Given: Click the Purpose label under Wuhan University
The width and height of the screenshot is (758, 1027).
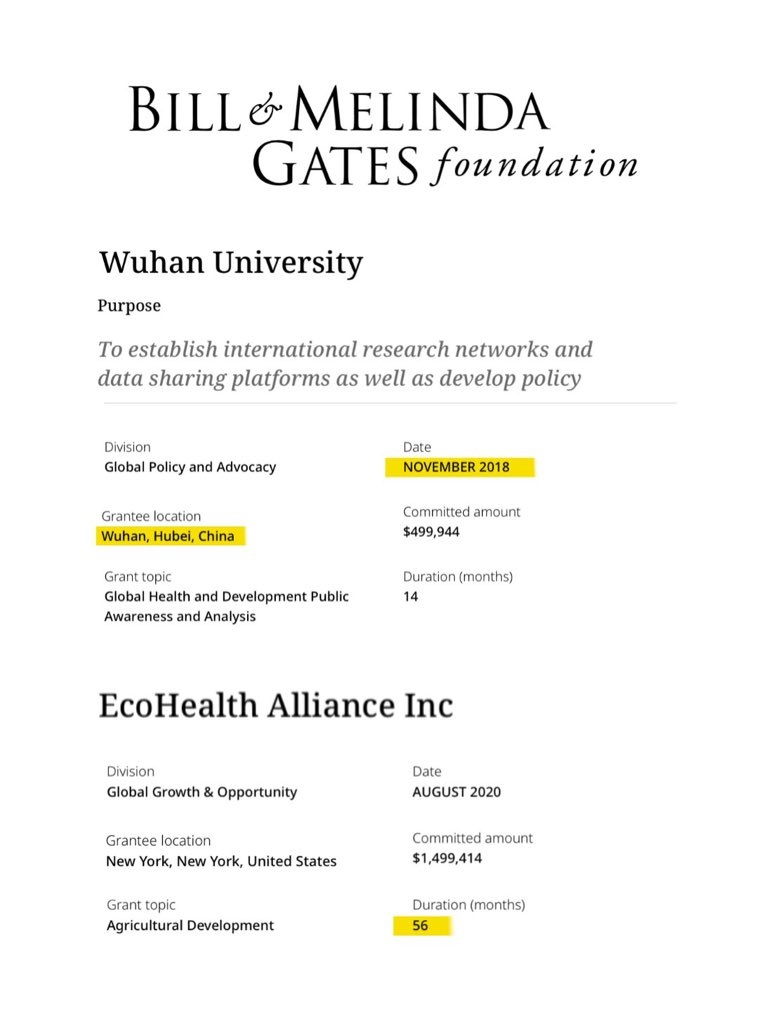Looking at the screenshot, I should click(x=129, y=306).
